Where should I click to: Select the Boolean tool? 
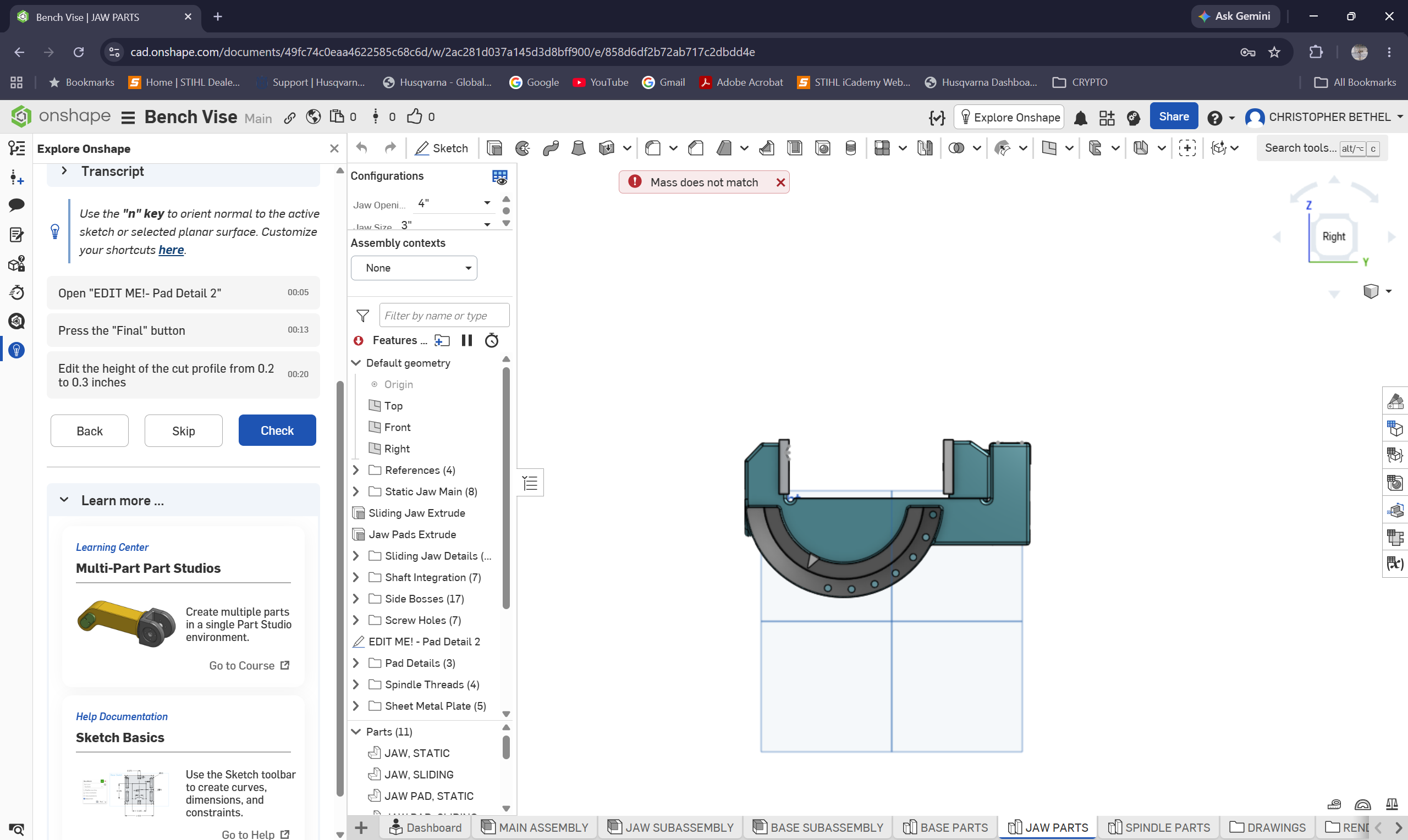956,148
